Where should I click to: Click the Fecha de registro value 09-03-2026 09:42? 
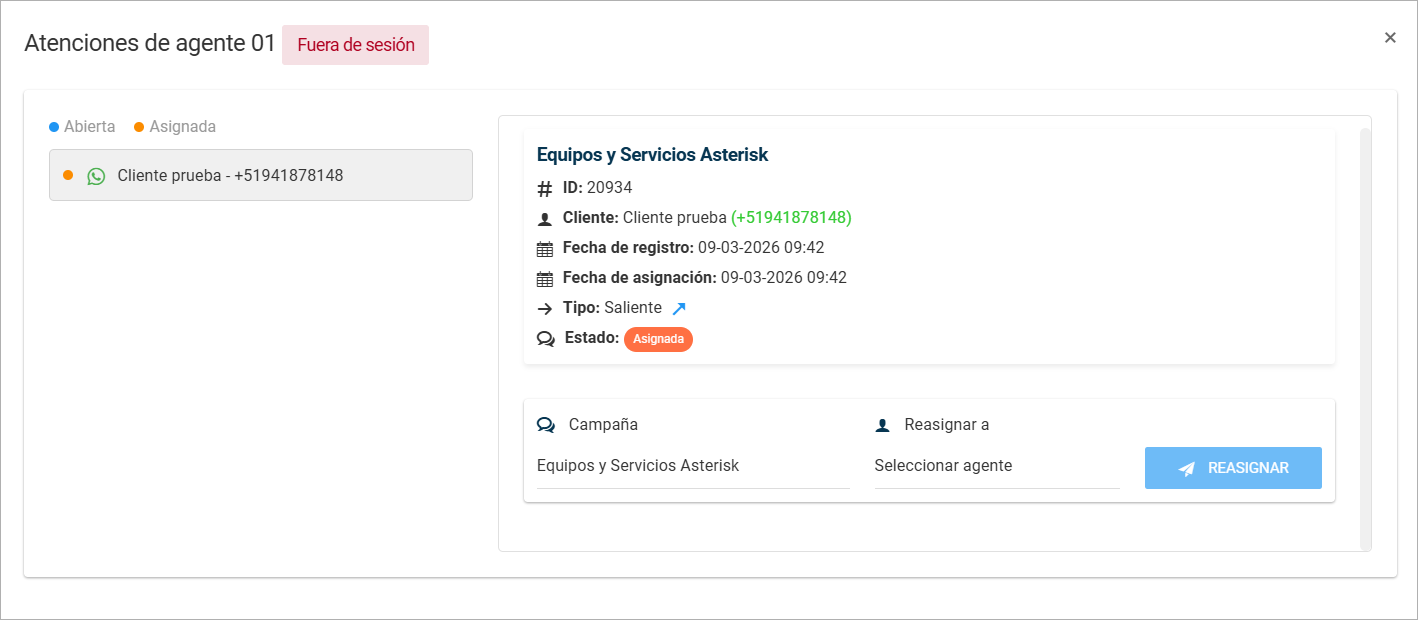(761, 248)
